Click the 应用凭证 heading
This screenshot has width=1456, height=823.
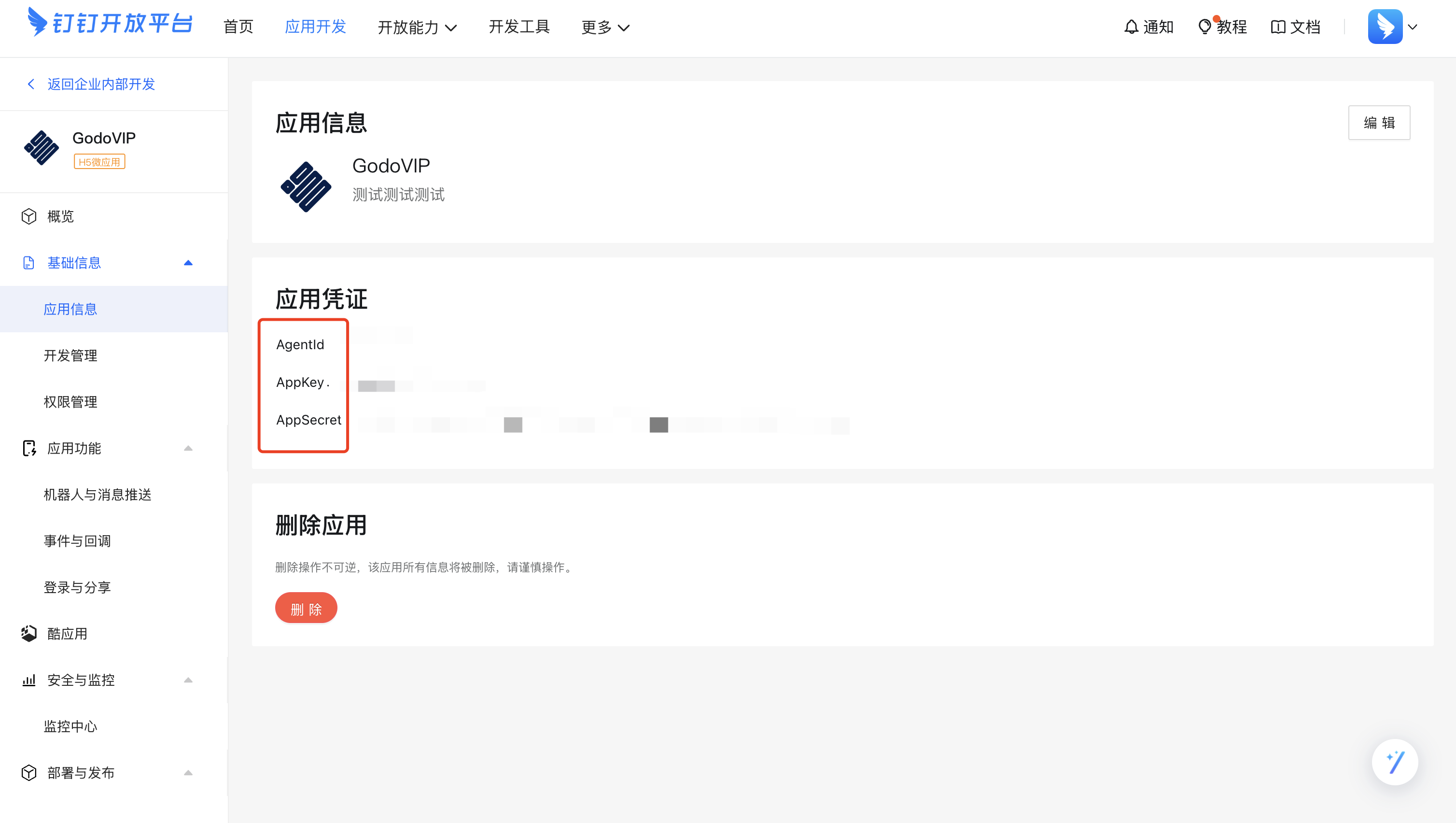click(322, 299)
